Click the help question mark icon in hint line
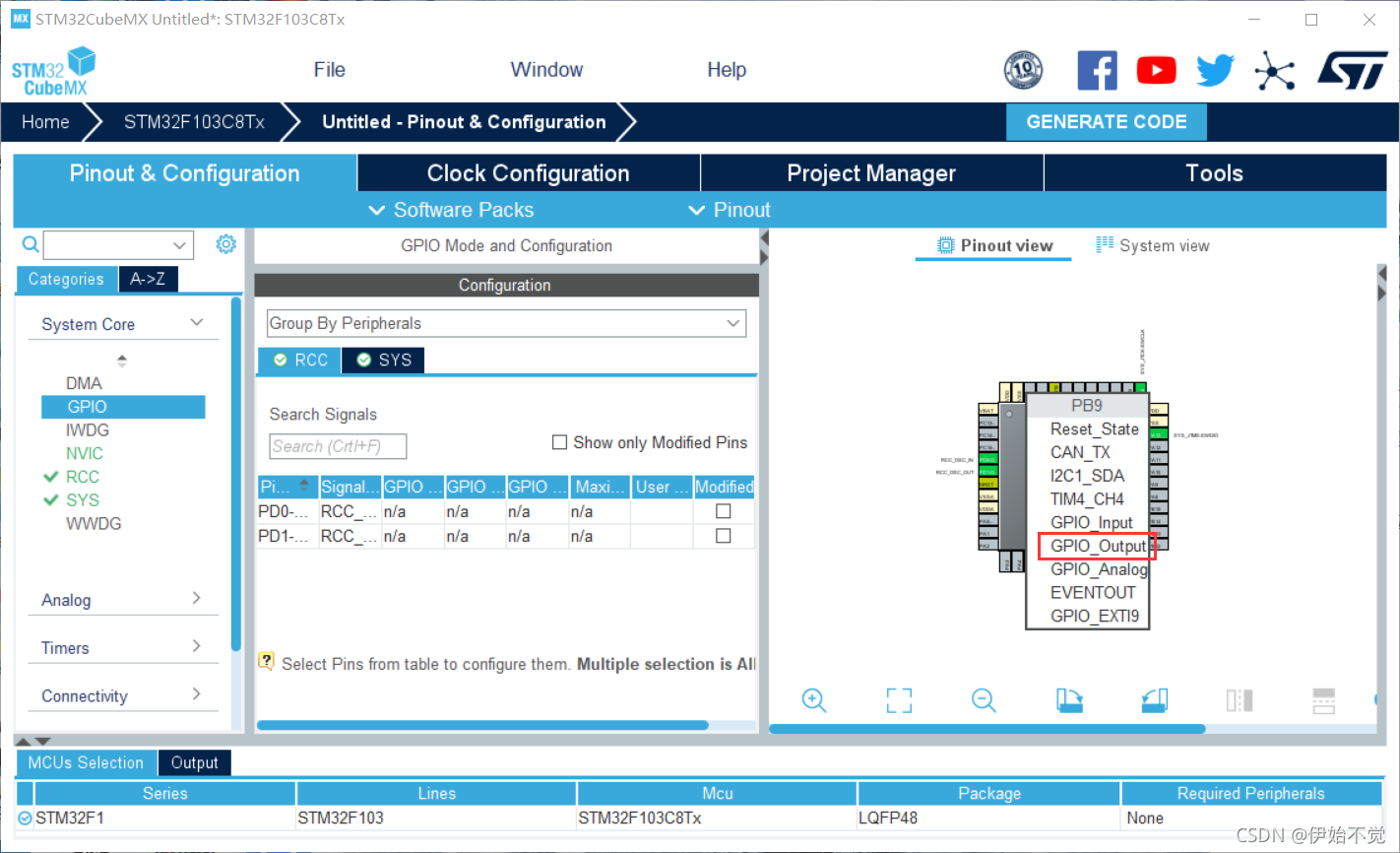1400x853 pixels. pos(266,661)
